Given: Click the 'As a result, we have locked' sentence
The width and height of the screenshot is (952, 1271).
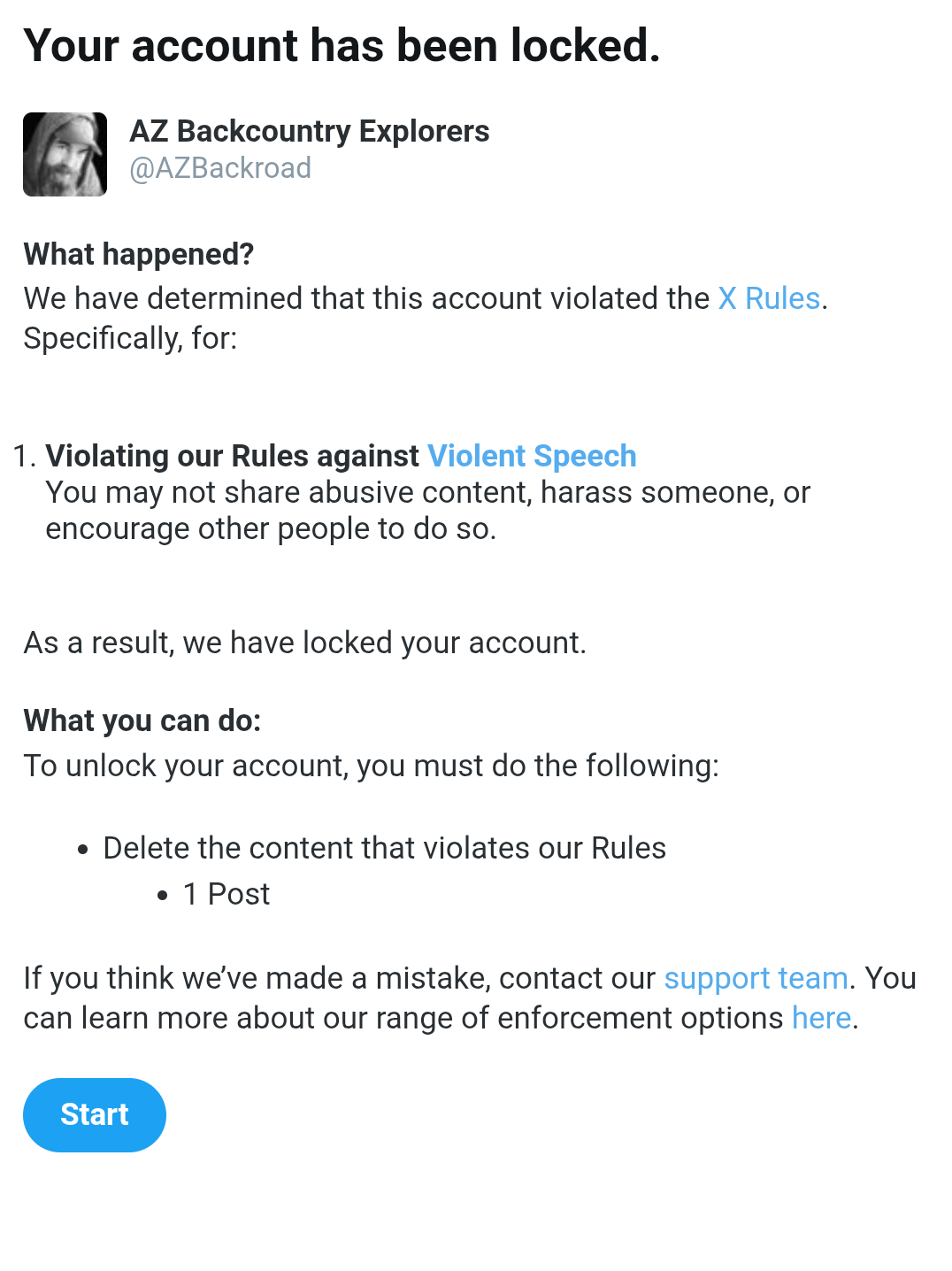Looking at the screenshot, I should (x=304, y=643).
